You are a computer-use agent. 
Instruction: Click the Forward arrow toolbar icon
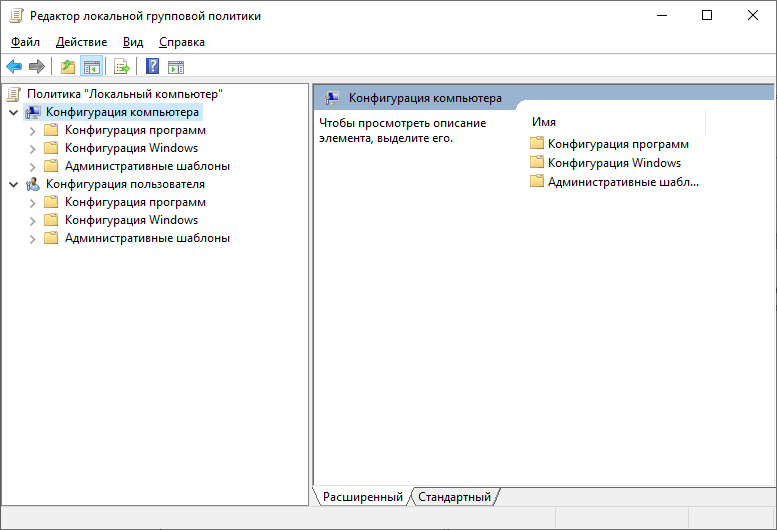click(x=37, y=67)
